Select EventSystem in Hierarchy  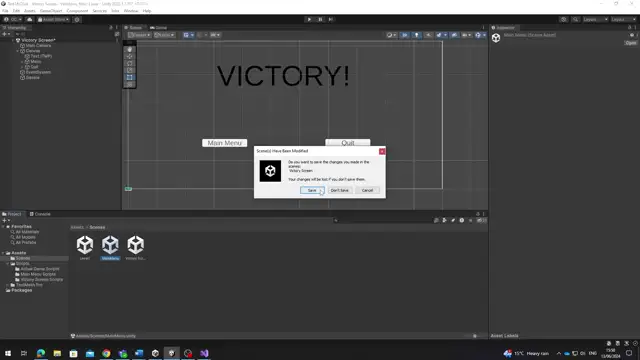tap(36, 72)
